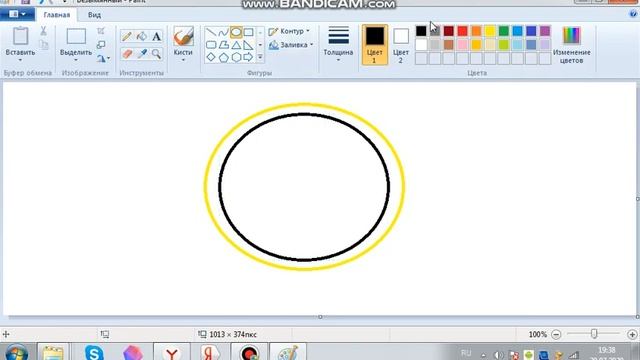
Task: Click the zoom out minus button
Action: [x=556, y=334]
